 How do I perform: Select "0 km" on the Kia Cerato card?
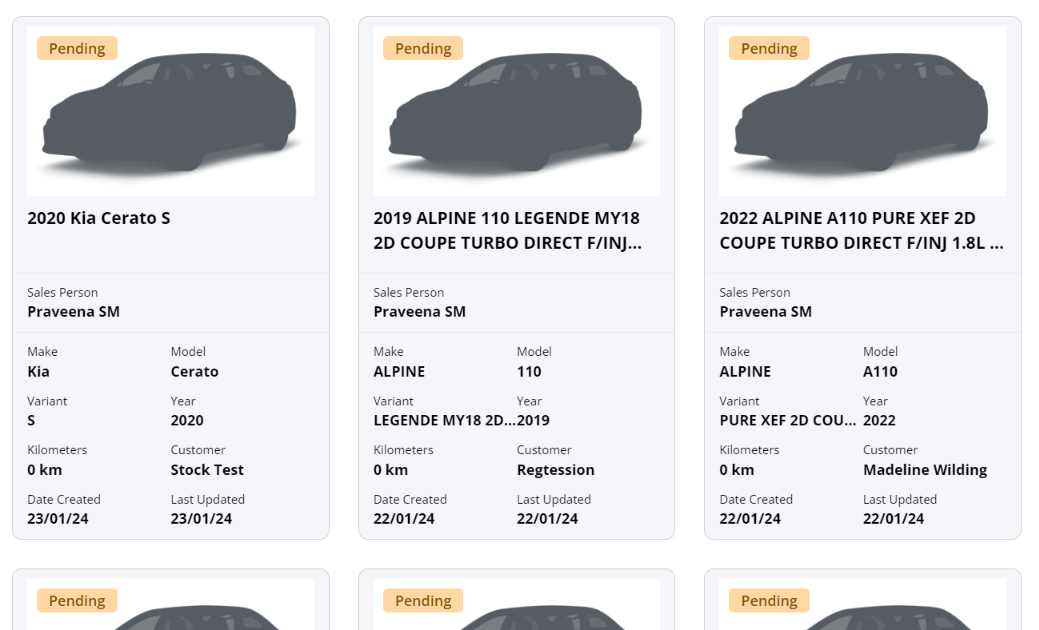point(44,470)
